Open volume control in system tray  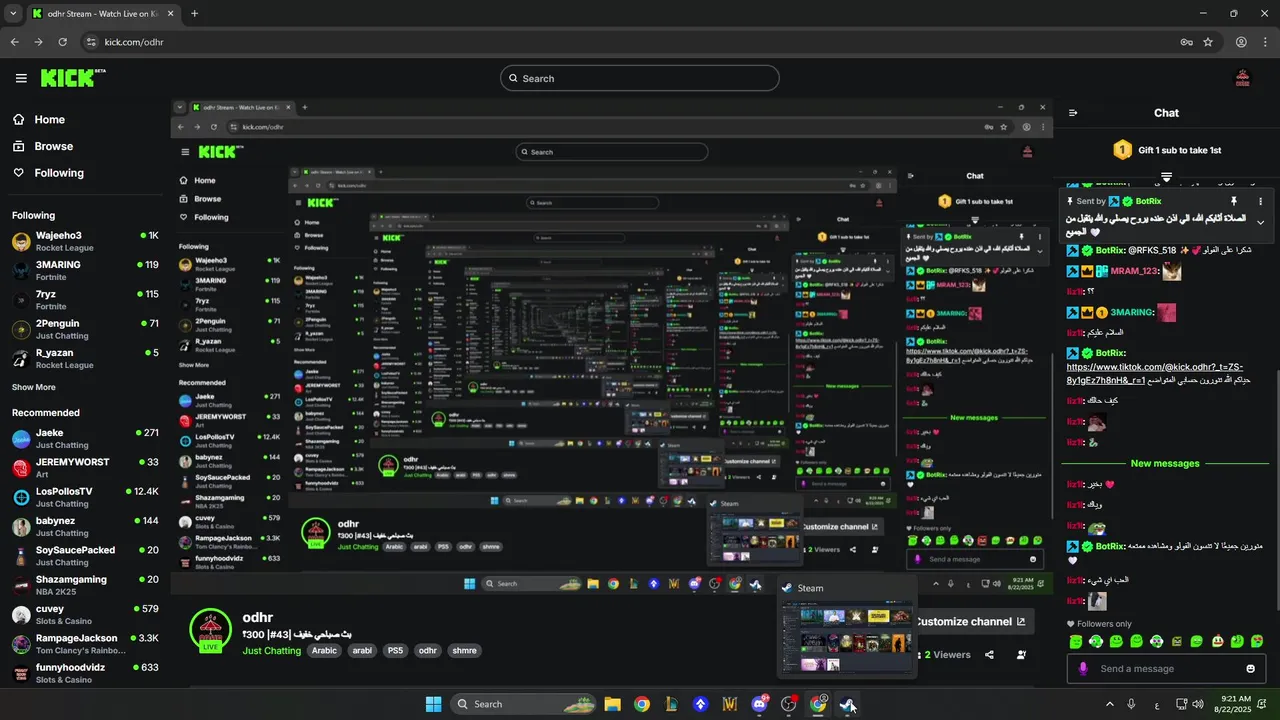1198,704
